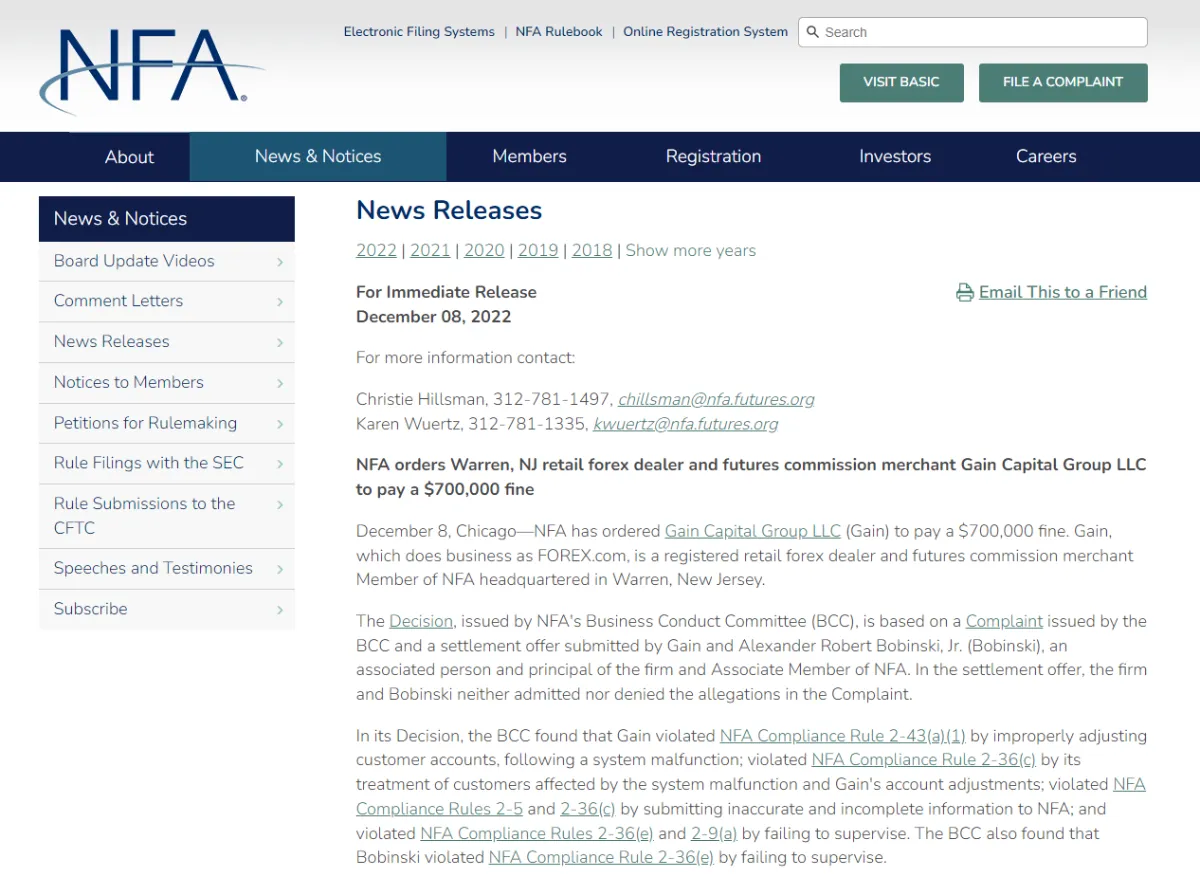Select the 2018 news releases year

coord(592,251)
